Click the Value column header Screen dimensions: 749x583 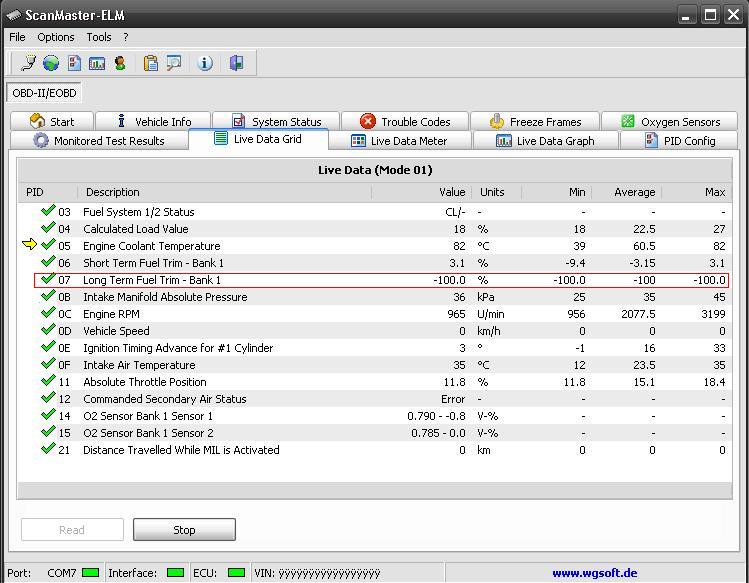pyautogui.click(x=422, y=192)
